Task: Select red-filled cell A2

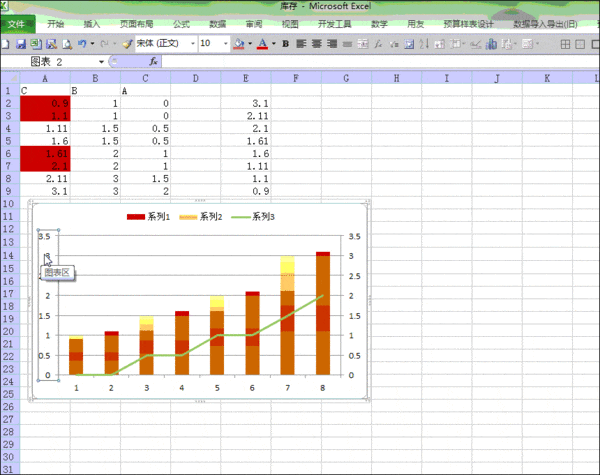Action: coord(46,103)
